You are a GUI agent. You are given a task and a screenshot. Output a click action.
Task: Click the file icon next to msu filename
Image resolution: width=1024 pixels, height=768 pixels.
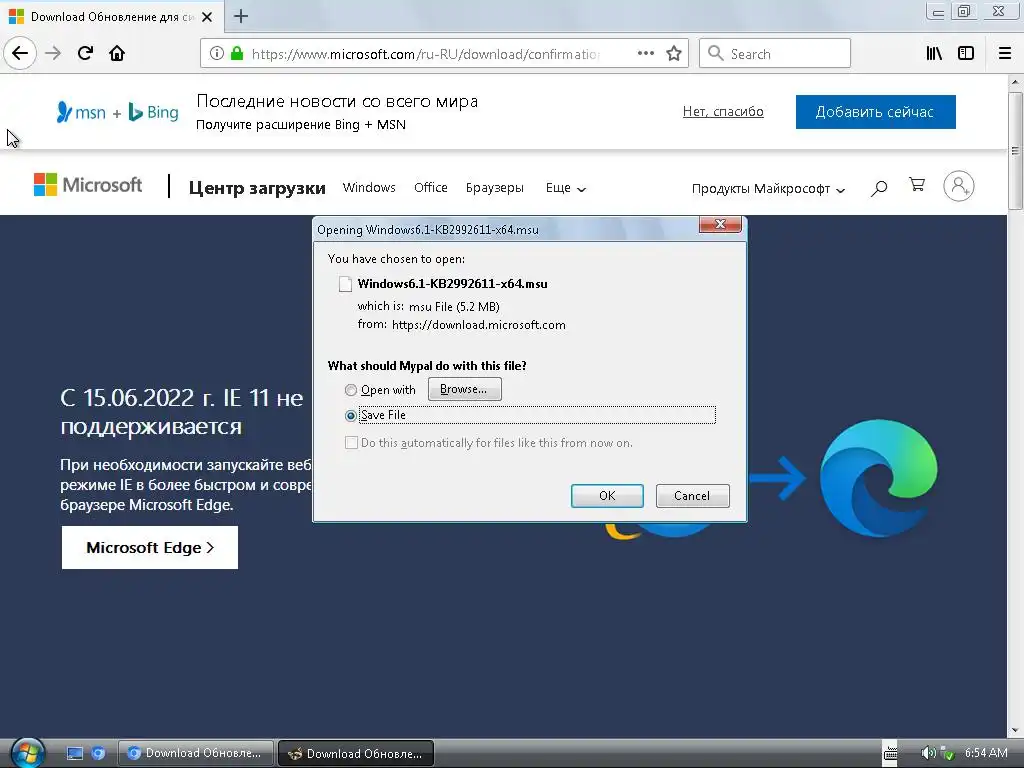[345, 283]
